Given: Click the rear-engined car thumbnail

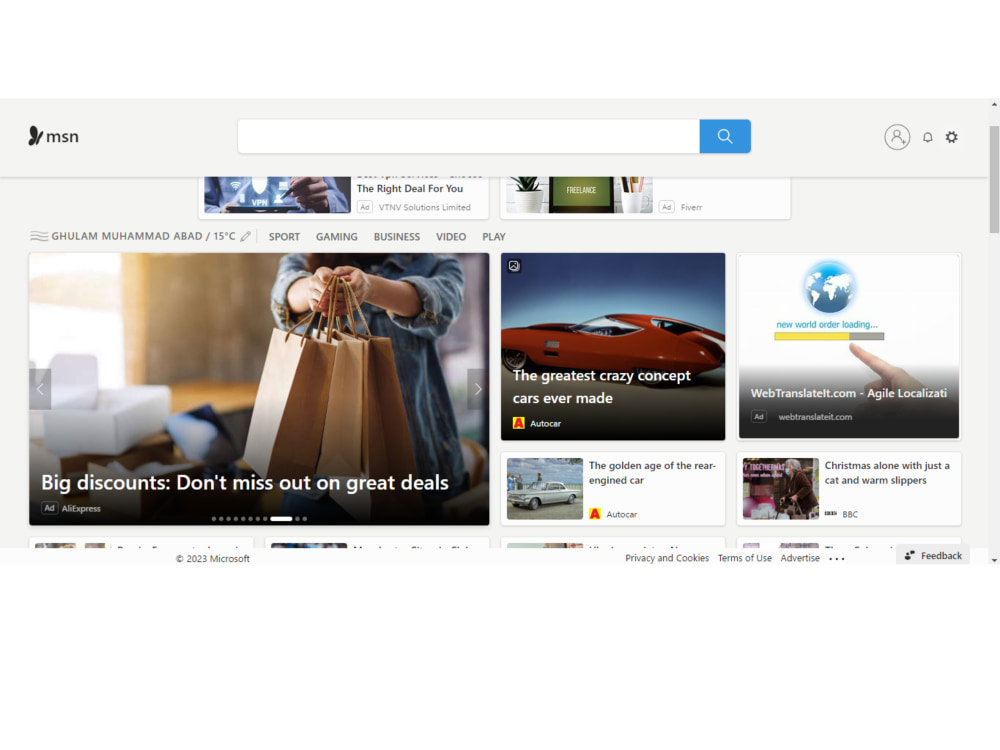Looking at the screenshot, I should tap(545, 489).
